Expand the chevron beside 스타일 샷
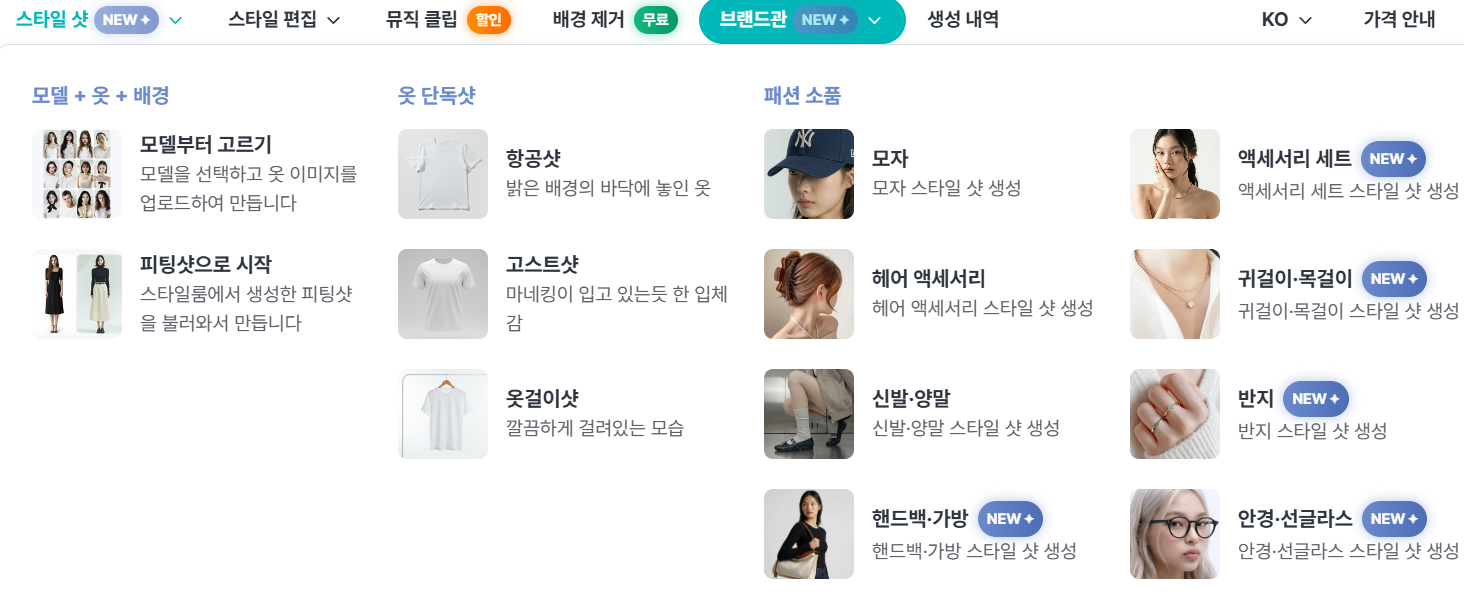The height and width of the screenshot is (607, 1464). click(x=176, y=21)
